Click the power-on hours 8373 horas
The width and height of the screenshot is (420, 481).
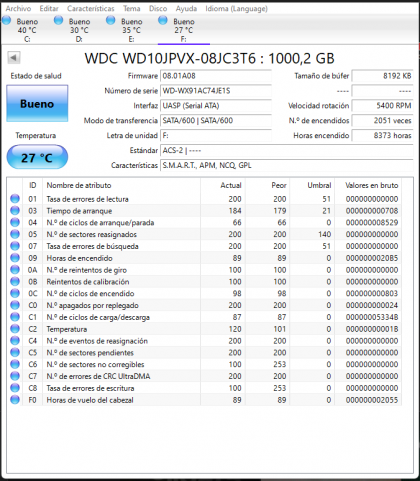383,136
